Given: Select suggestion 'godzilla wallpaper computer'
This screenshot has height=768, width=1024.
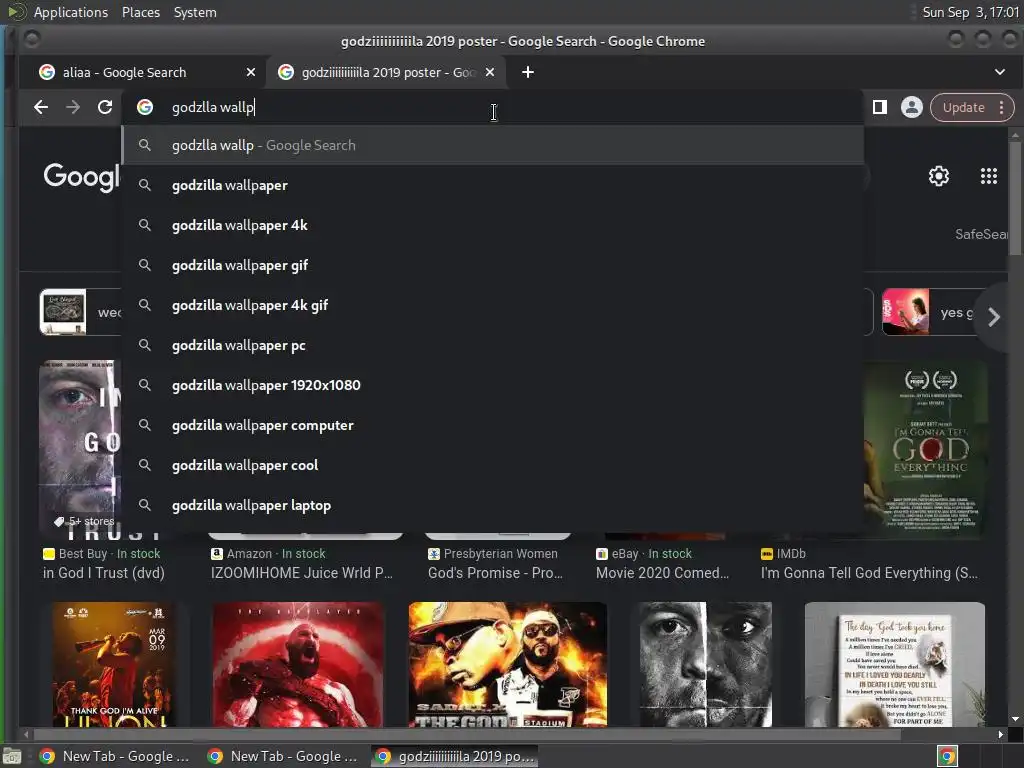Looking at the screenshot, I should click(493, 425).
